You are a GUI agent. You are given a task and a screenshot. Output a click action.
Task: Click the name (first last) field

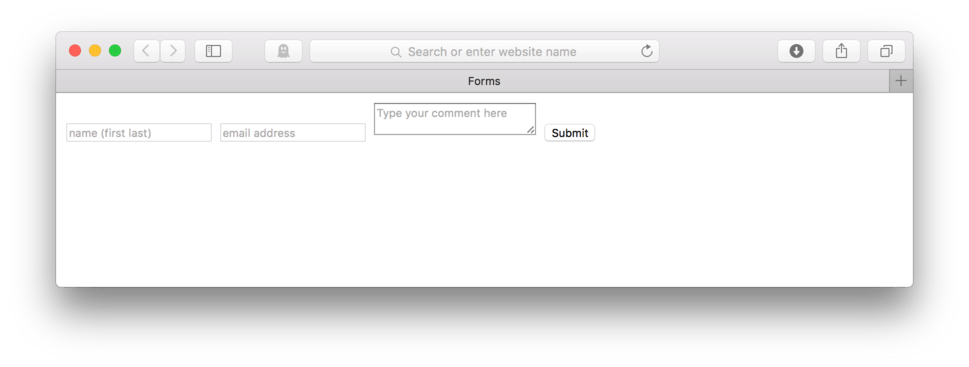tap(139, 133)
